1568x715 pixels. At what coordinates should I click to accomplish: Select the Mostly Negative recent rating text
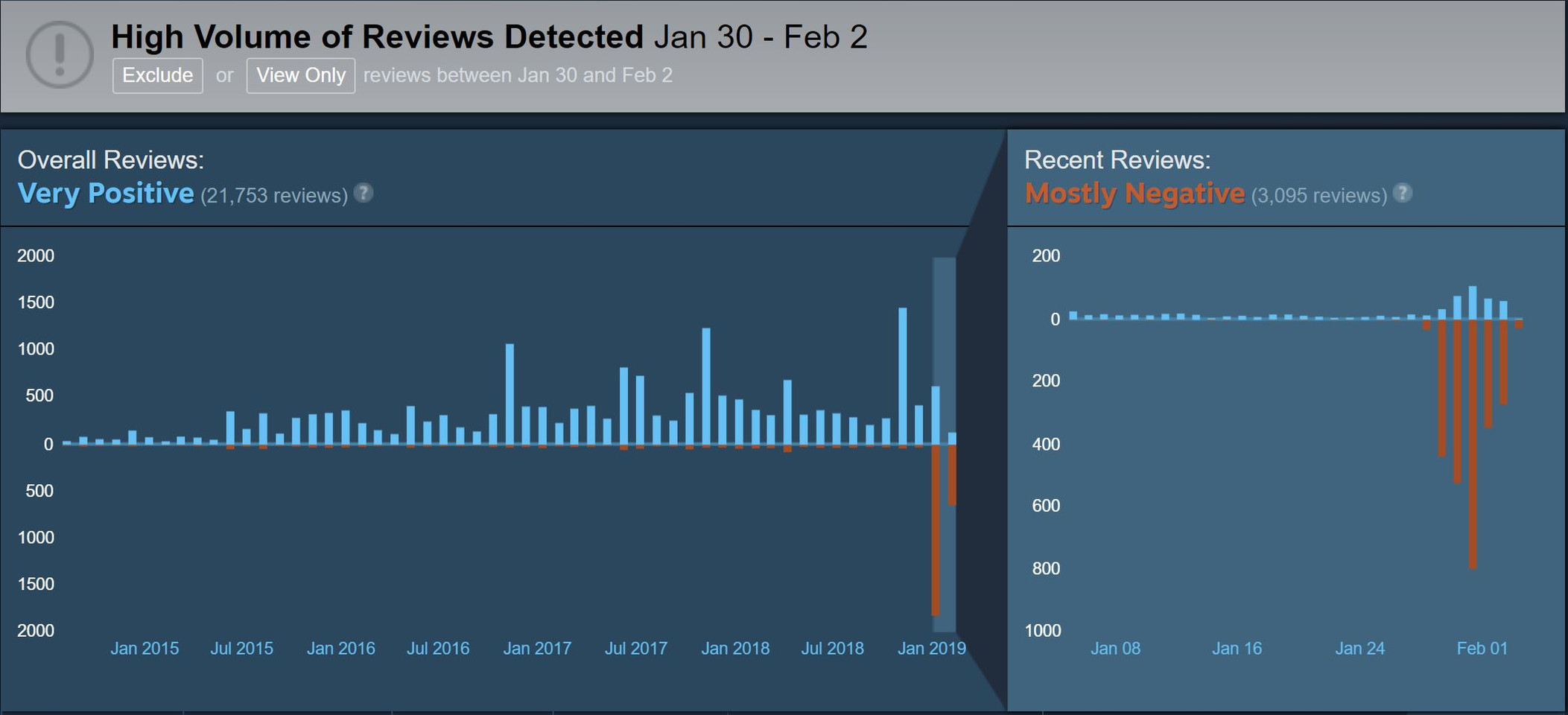(1134, 194)
